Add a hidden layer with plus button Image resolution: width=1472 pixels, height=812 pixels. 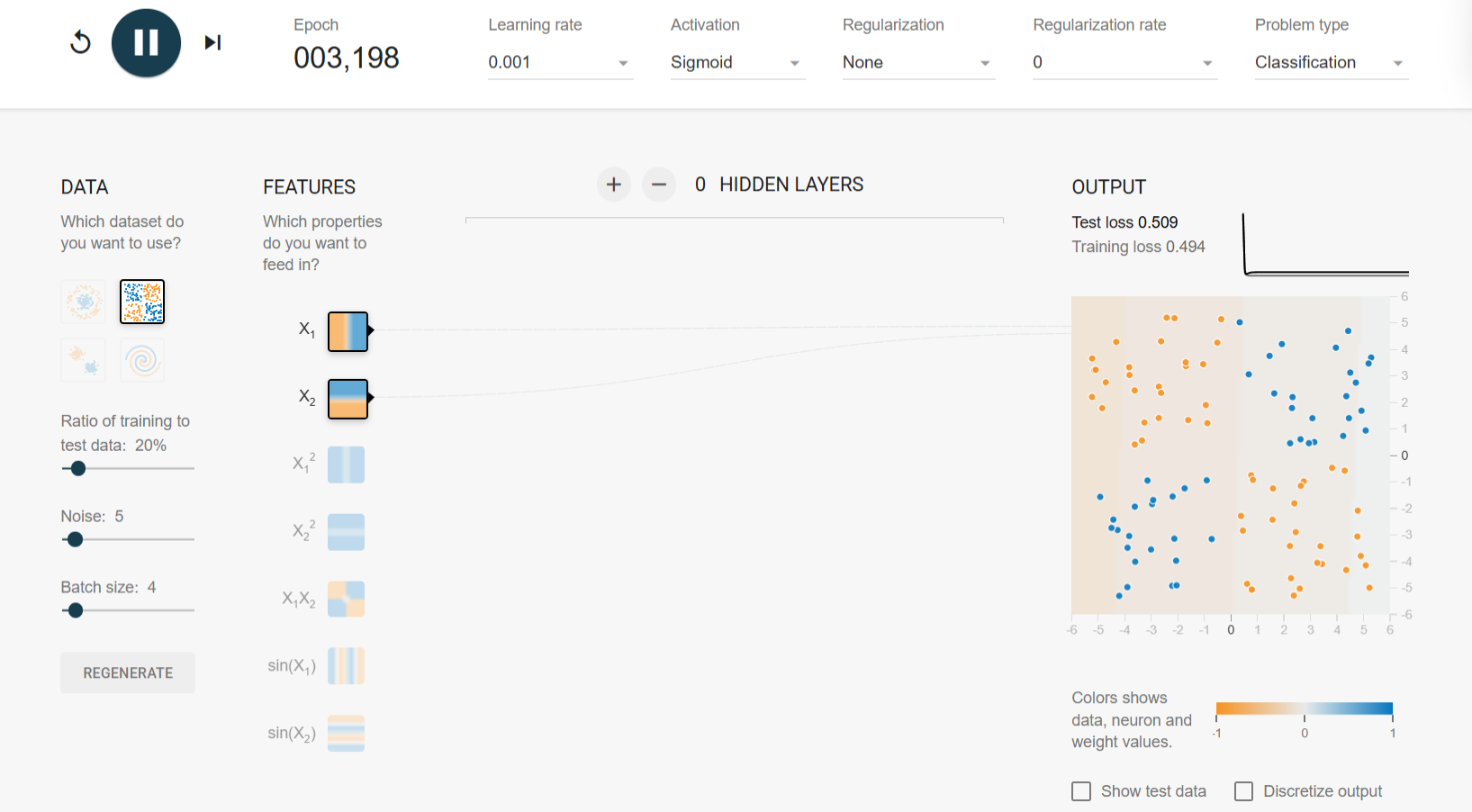coord(614,185)
